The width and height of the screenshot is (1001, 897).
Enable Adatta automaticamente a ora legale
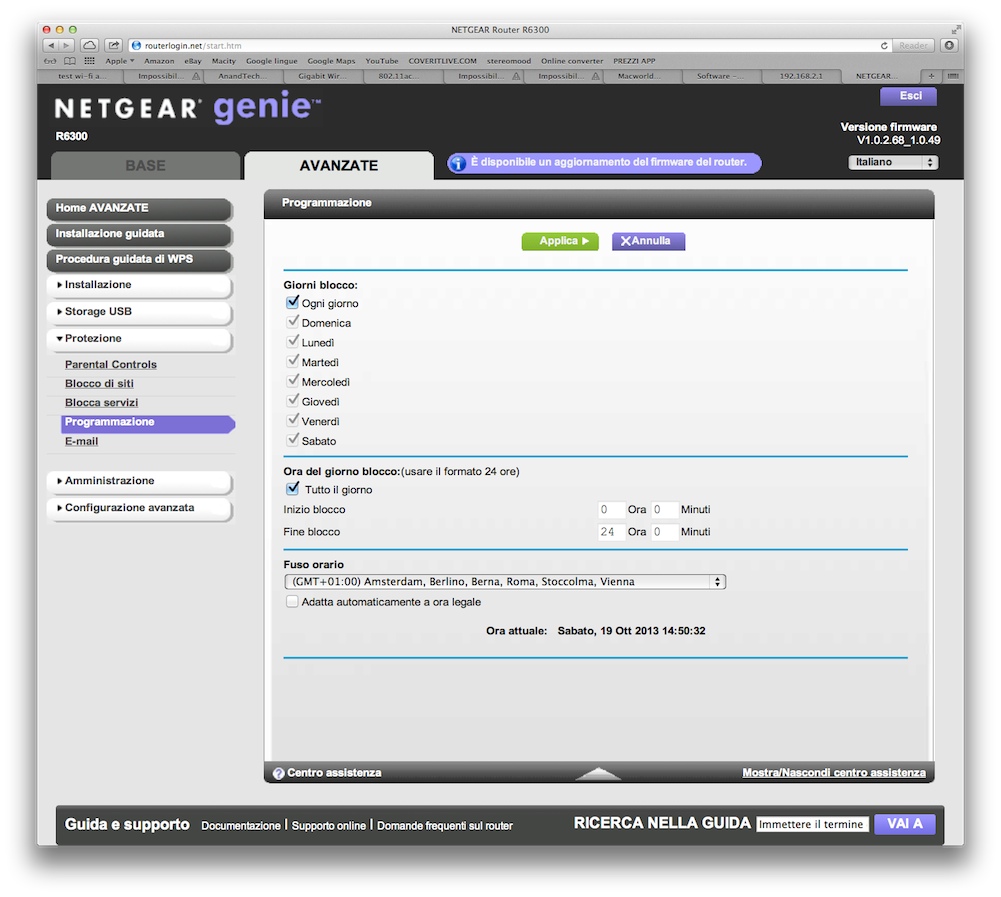[x=292, y=601]
